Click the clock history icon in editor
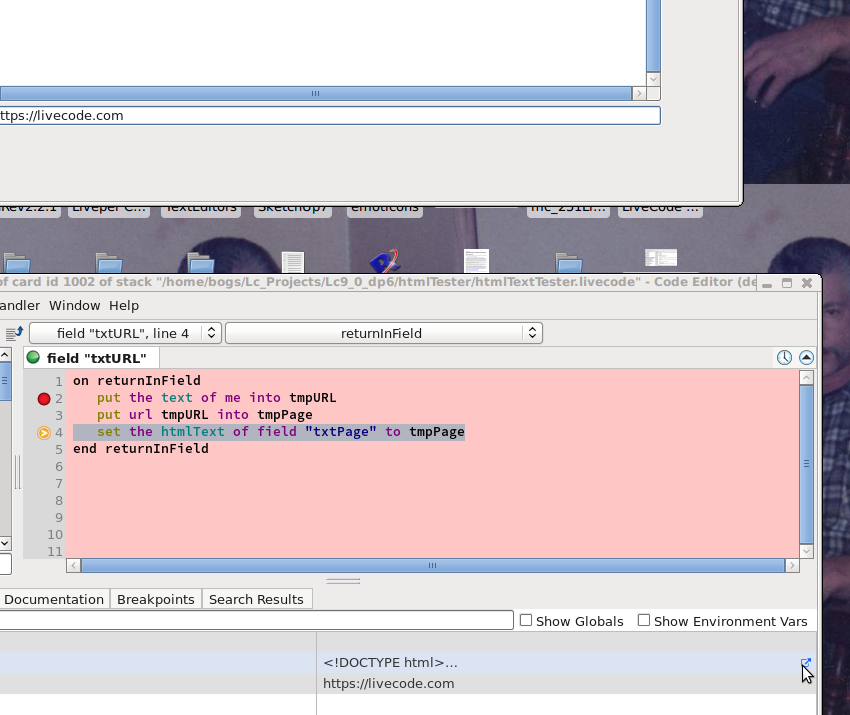Image resolution: width=850 pixels, height=715 pixels. [784, 358]
